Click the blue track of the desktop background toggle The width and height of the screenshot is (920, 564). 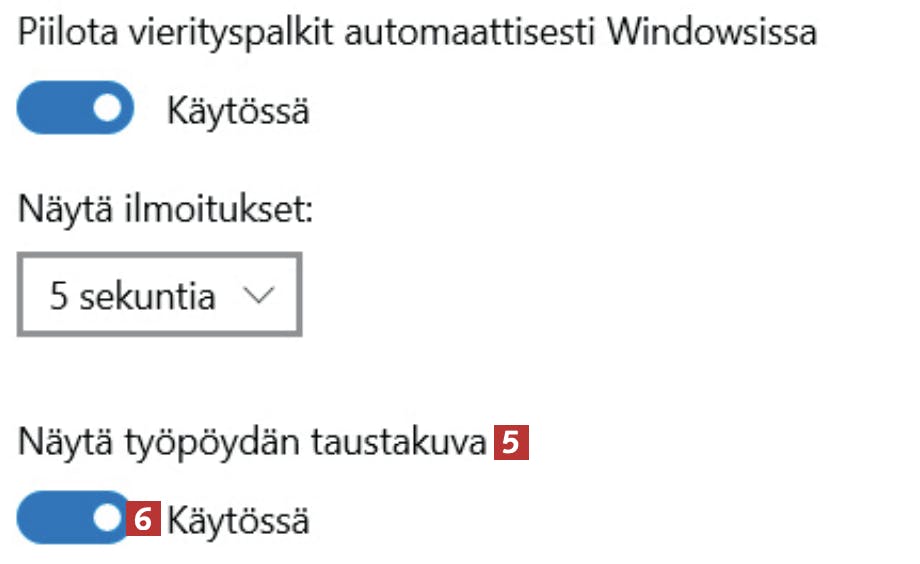point(50,519)
